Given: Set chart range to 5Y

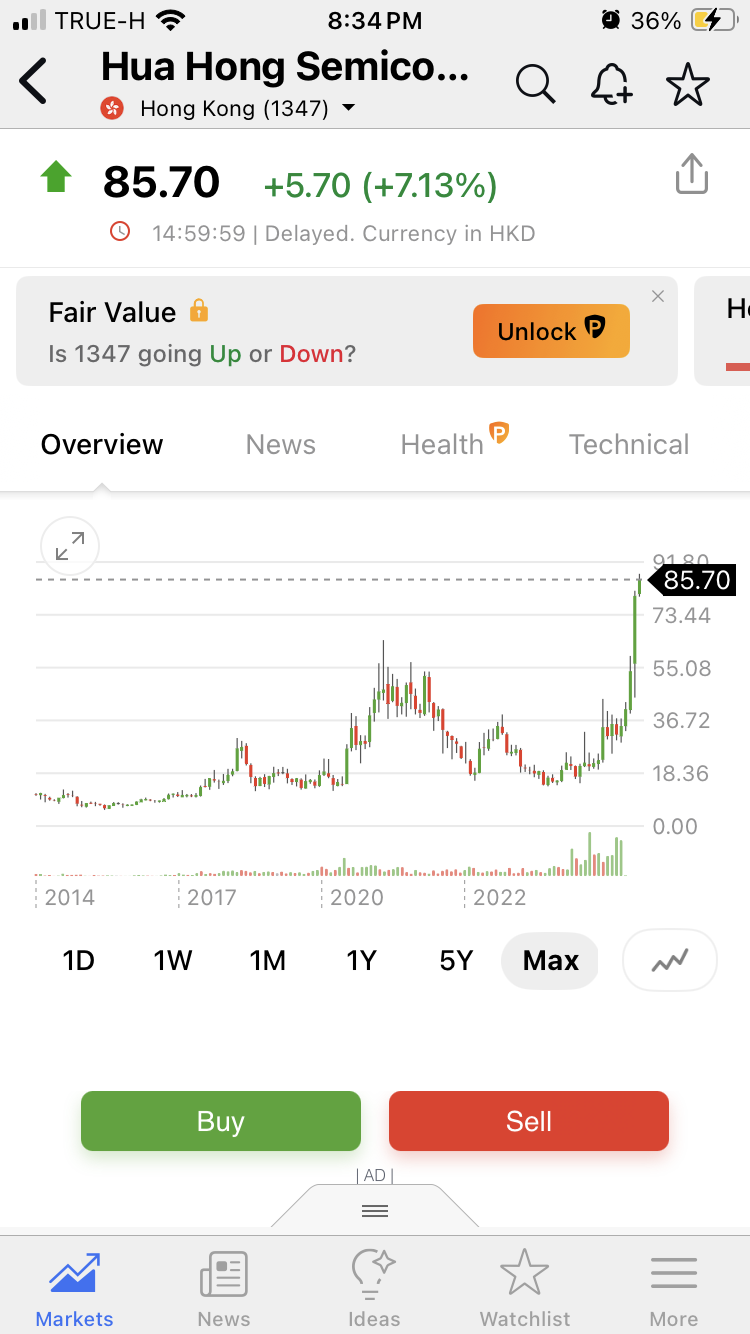Looking at the screenshot, I should [x=456, y=961].
